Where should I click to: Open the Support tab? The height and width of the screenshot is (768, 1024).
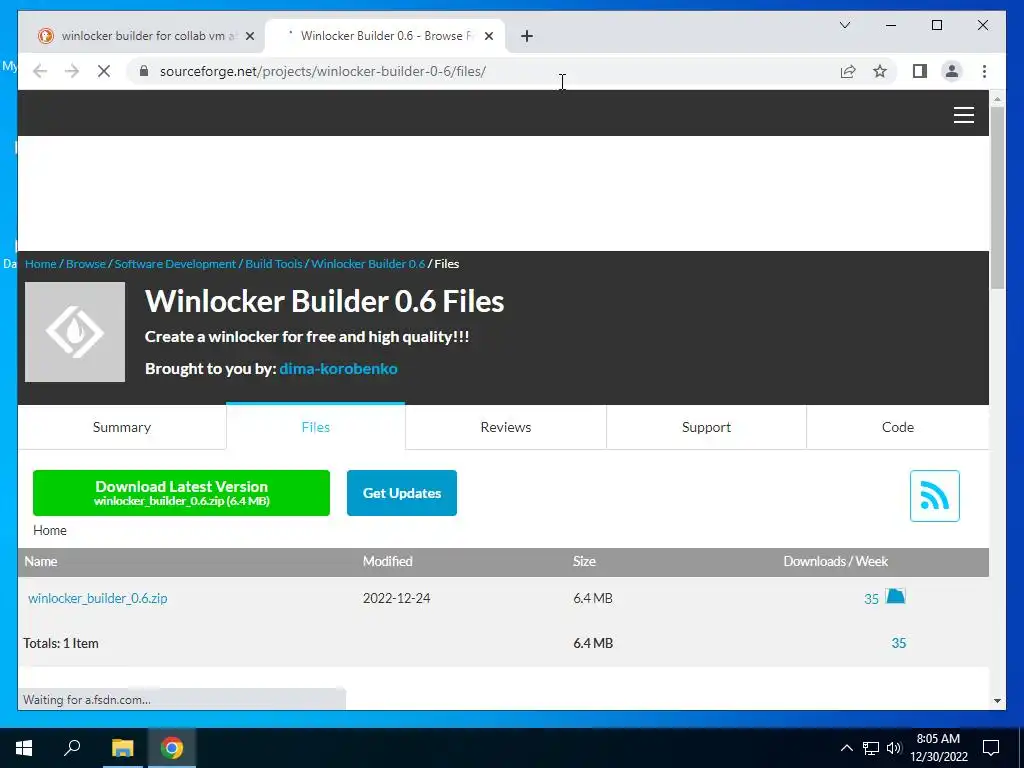tap(706, 427)
